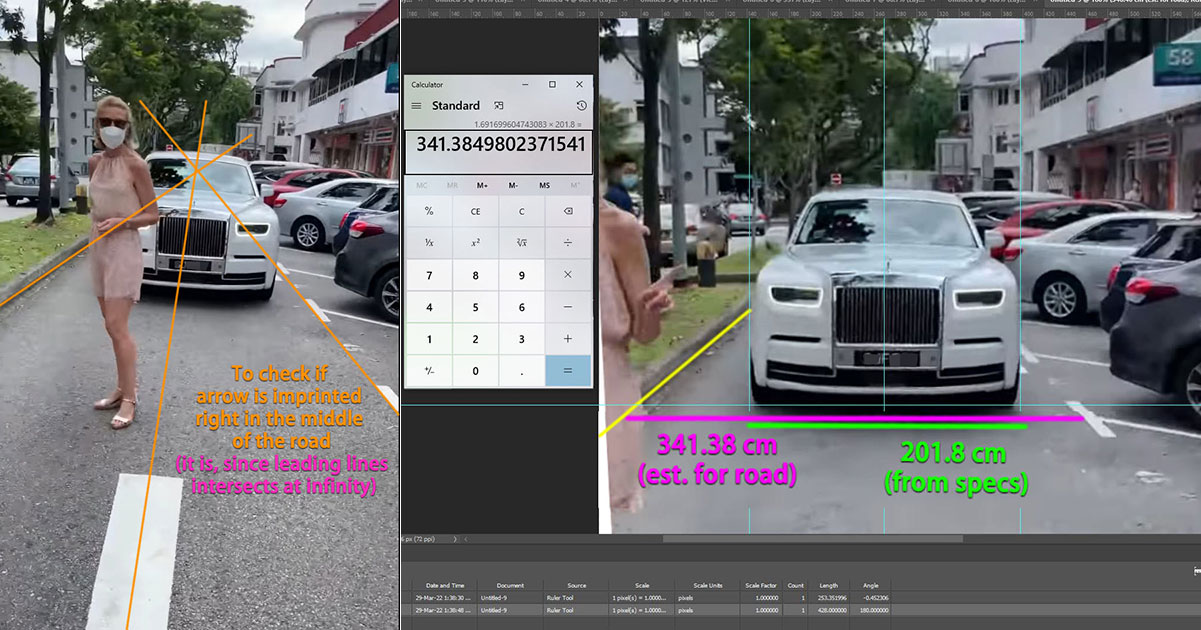Click the reciprocal 1/x key

(x=429, y=243)
